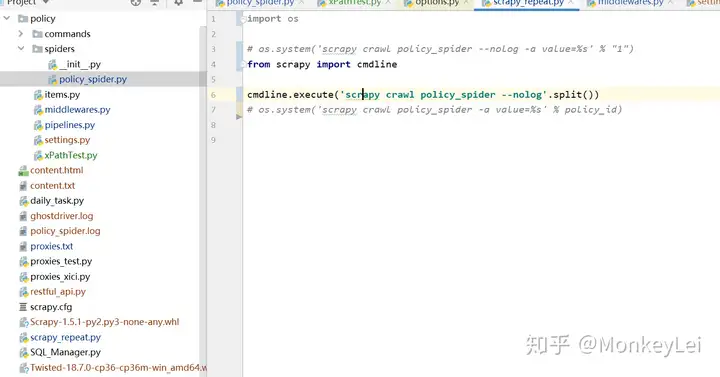Image resolution: width=720 pixels, height=377 pixels.
Task: Click the SQL_Manager.py file icon
Action: click(23, 353)
